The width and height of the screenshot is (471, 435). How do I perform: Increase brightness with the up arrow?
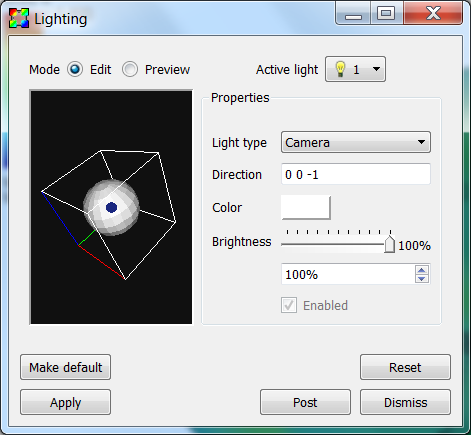[x=422, y=270]
